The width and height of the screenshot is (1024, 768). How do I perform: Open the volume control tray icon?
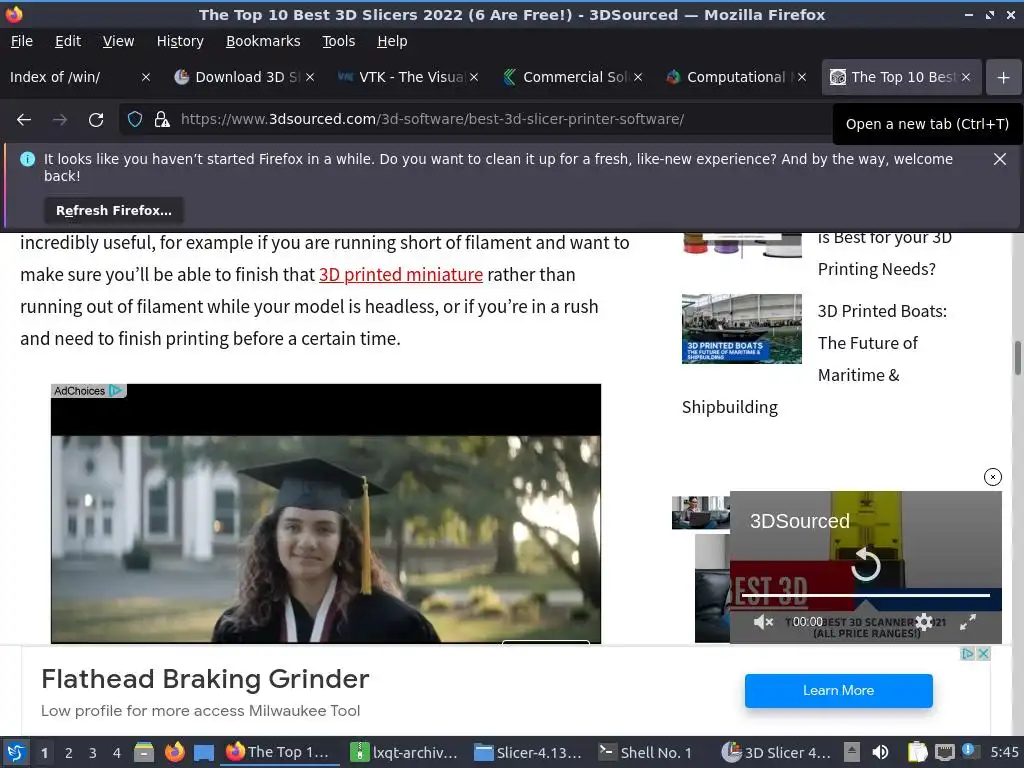pos(880,752)
